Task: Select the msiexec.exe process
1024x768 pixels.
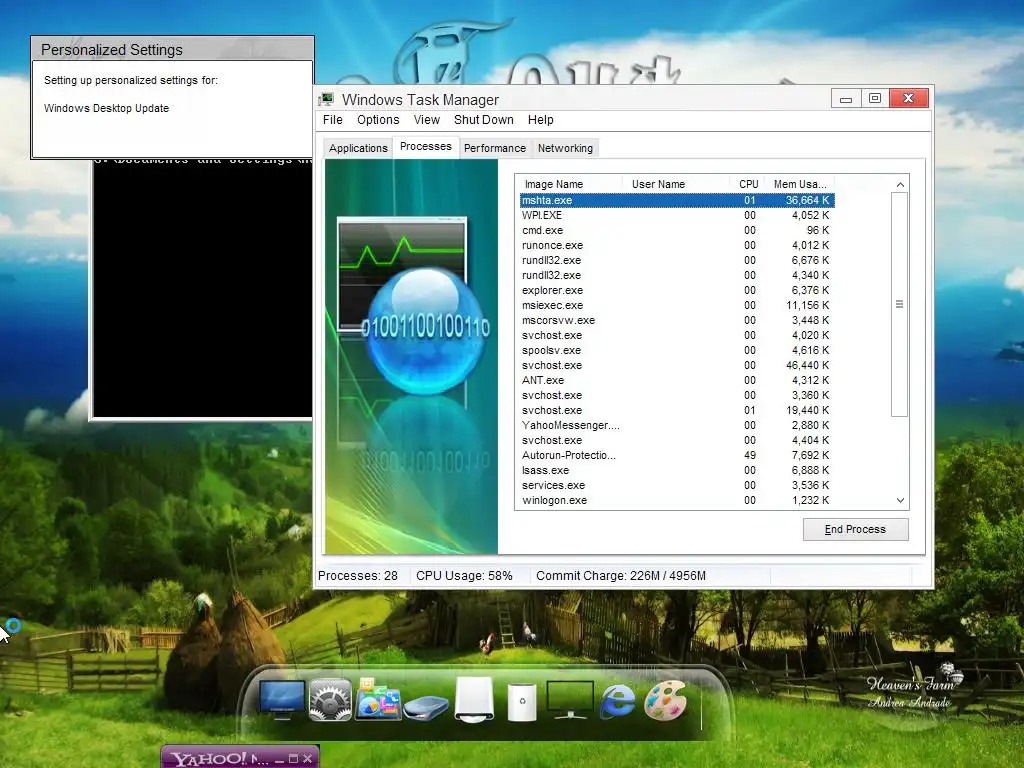Action: 677,306
